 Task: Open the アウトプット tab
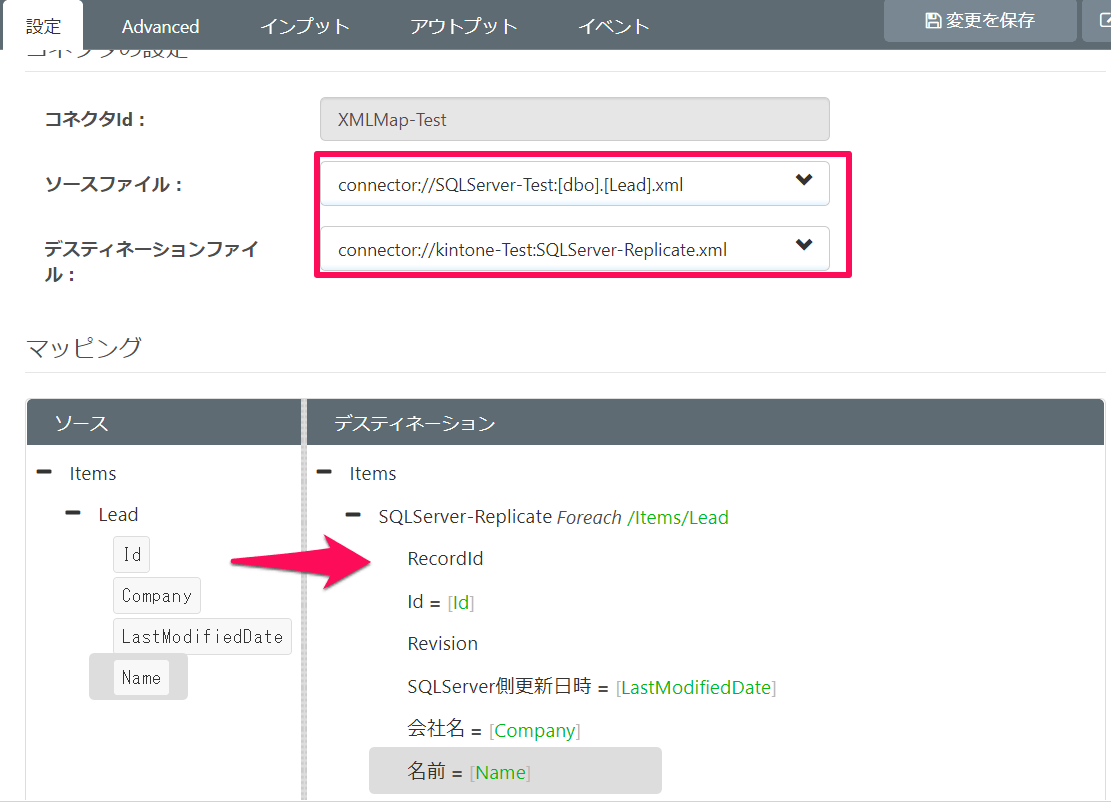coord(463,26)
